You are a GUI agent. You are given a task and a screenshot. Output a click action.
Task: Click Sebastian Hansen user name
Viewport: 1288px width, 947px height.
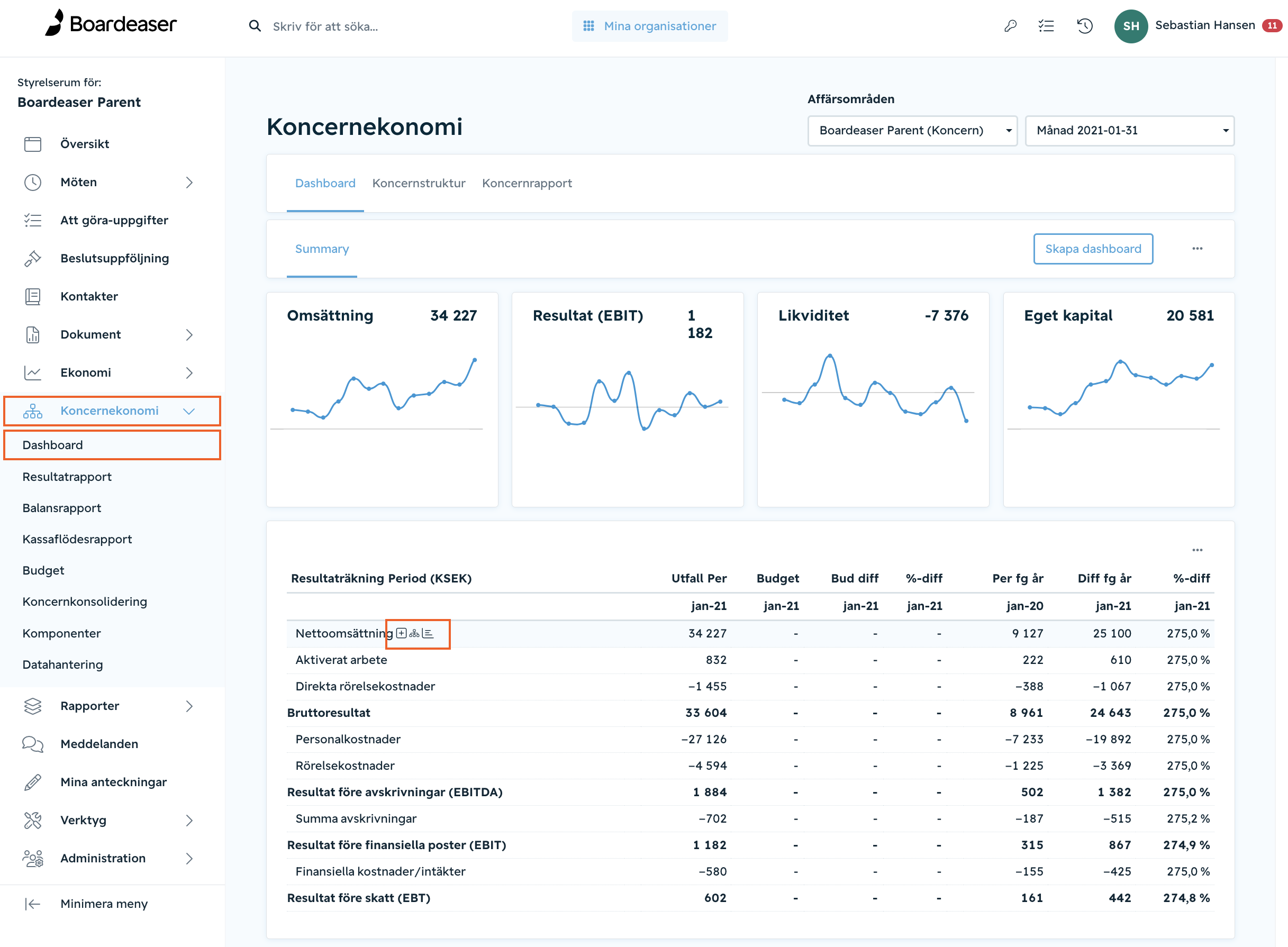click(x=1205, y=25)
